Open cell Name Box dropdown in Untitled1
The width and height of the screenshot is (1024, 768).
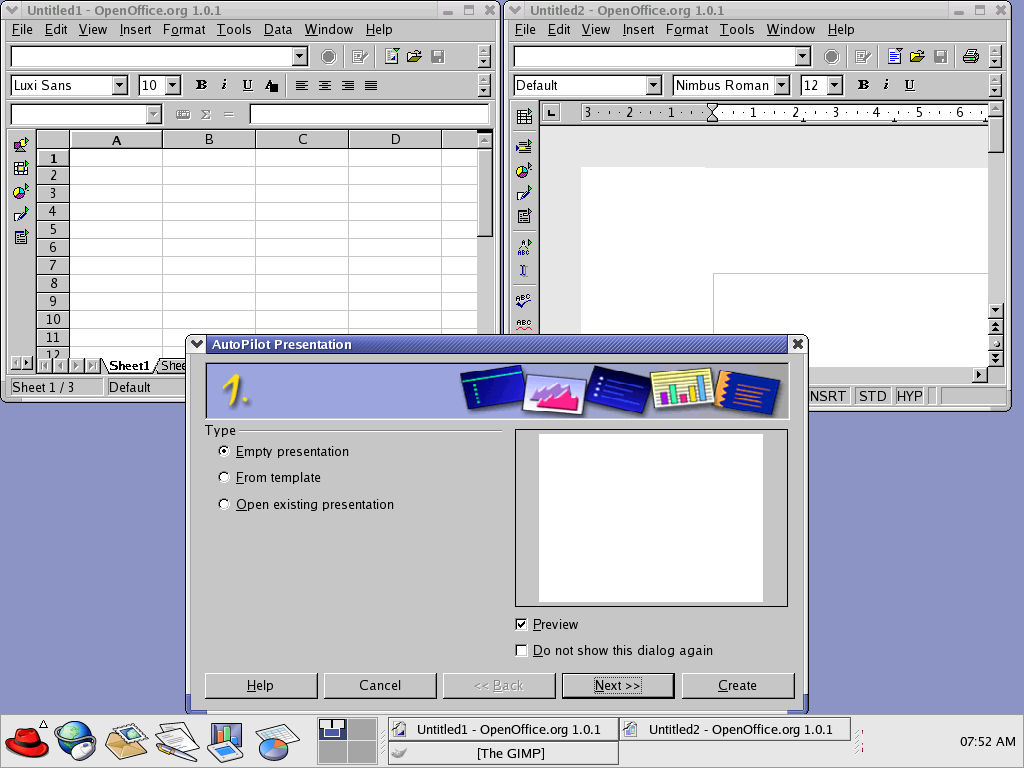153,114
